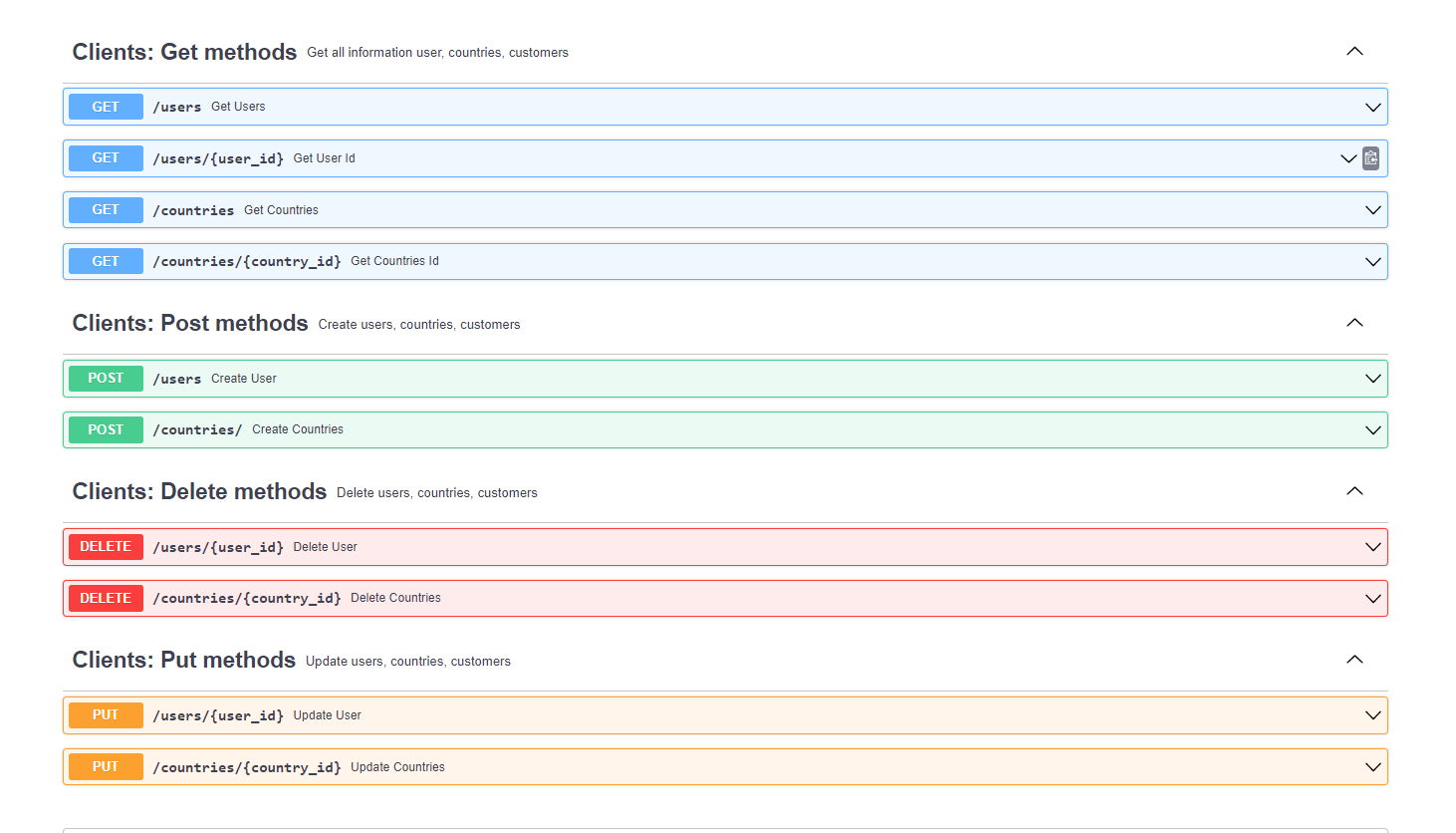
Task: Click the 'Update Countries' summary text
Action: [x=397, y=767]
